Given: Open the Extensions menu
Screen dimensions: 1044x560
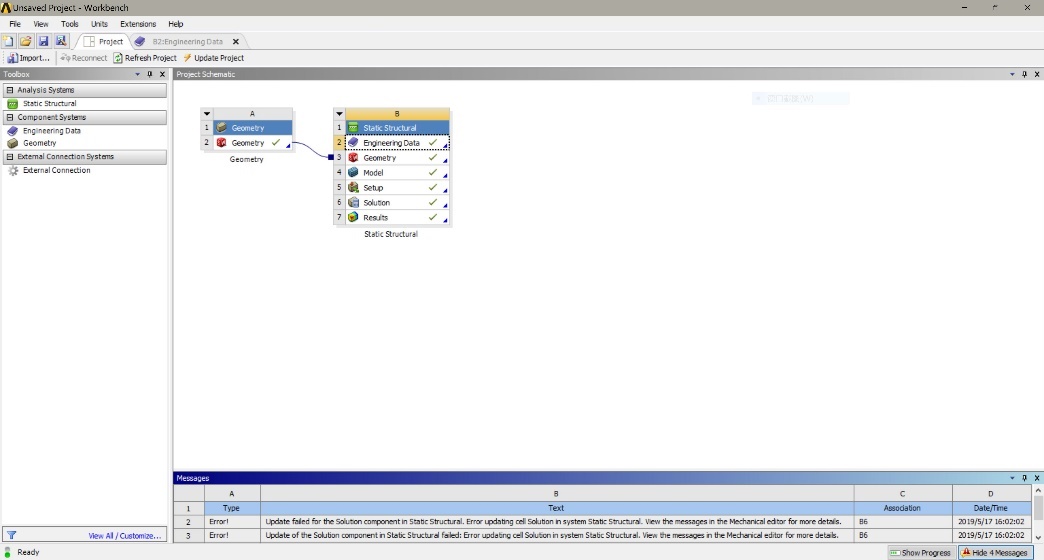Looking at the screenshot, I should point(138,24).
